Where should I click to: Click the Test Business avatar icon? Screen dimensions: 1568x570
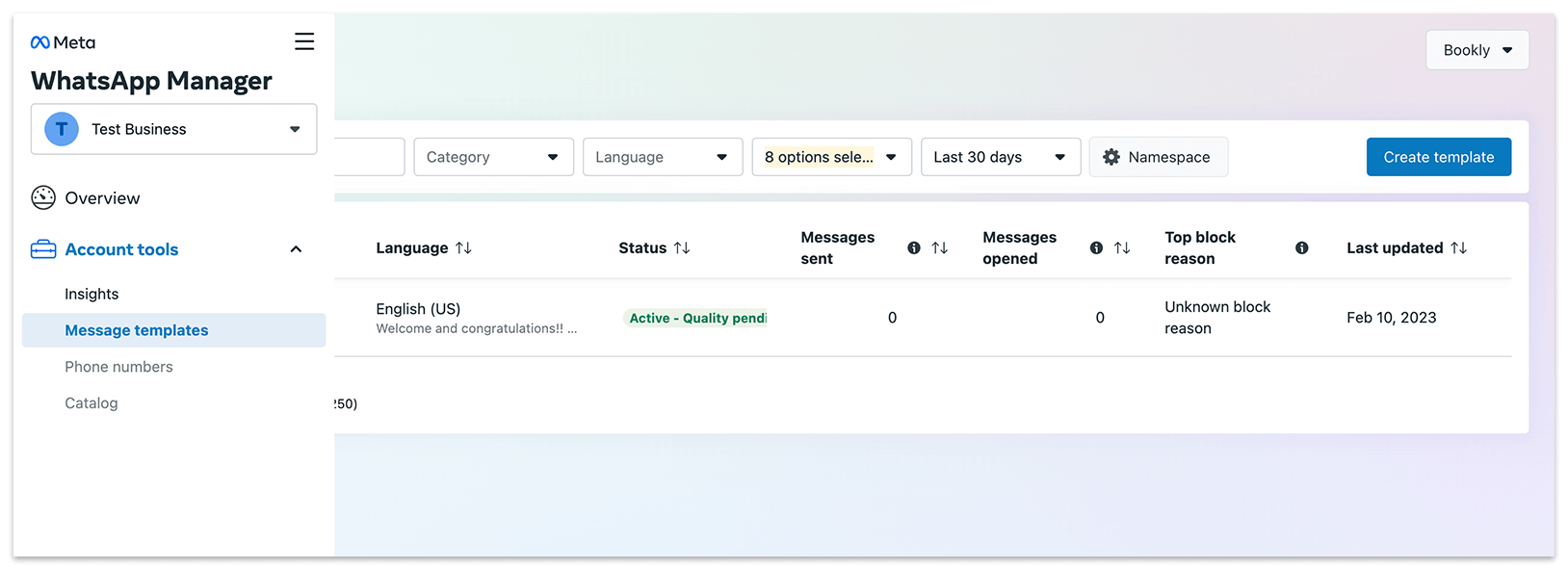point(62,129)
